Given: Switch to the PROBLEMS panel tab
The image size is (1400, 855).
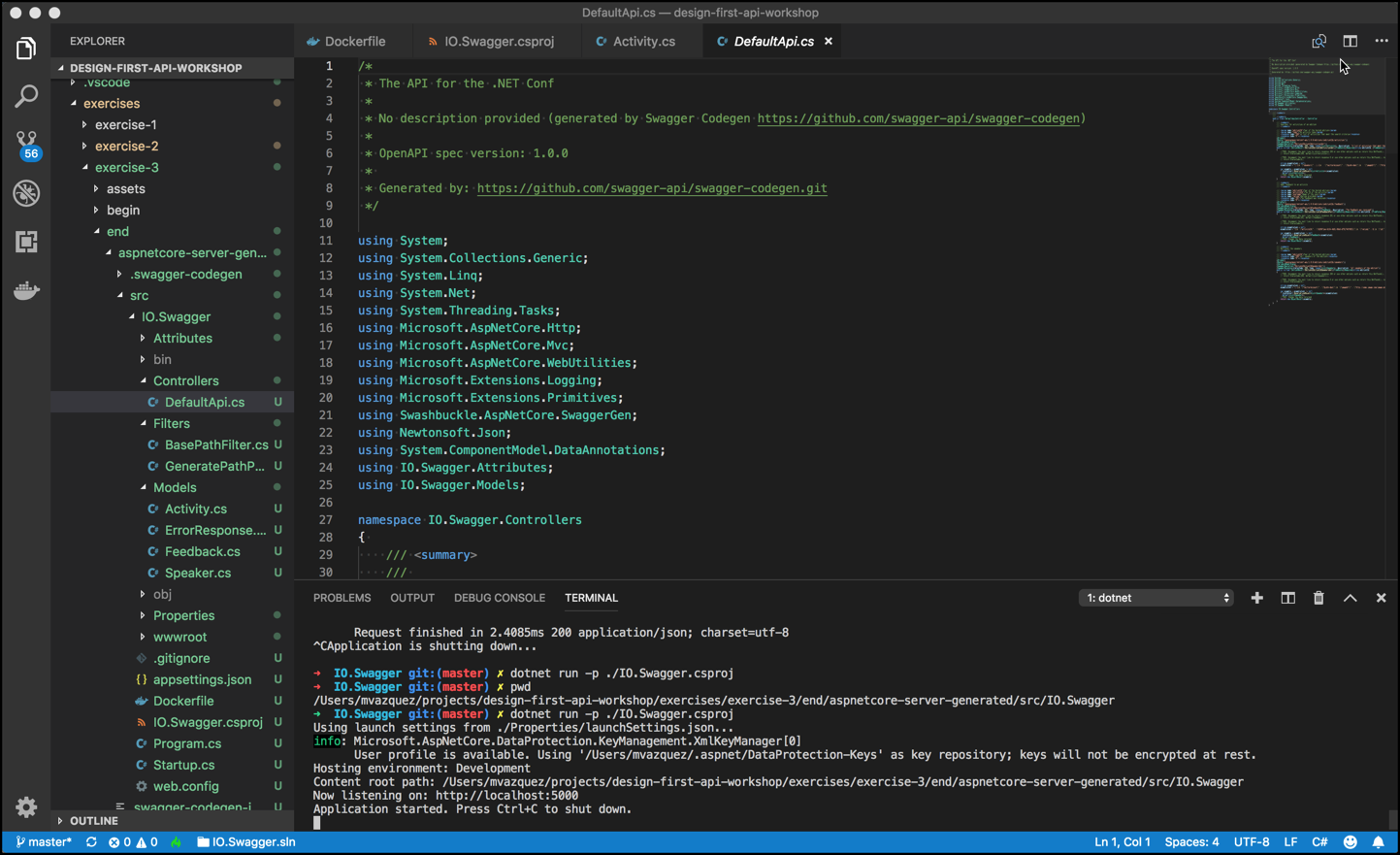Looking at the screenshot, I should (342, 598).
